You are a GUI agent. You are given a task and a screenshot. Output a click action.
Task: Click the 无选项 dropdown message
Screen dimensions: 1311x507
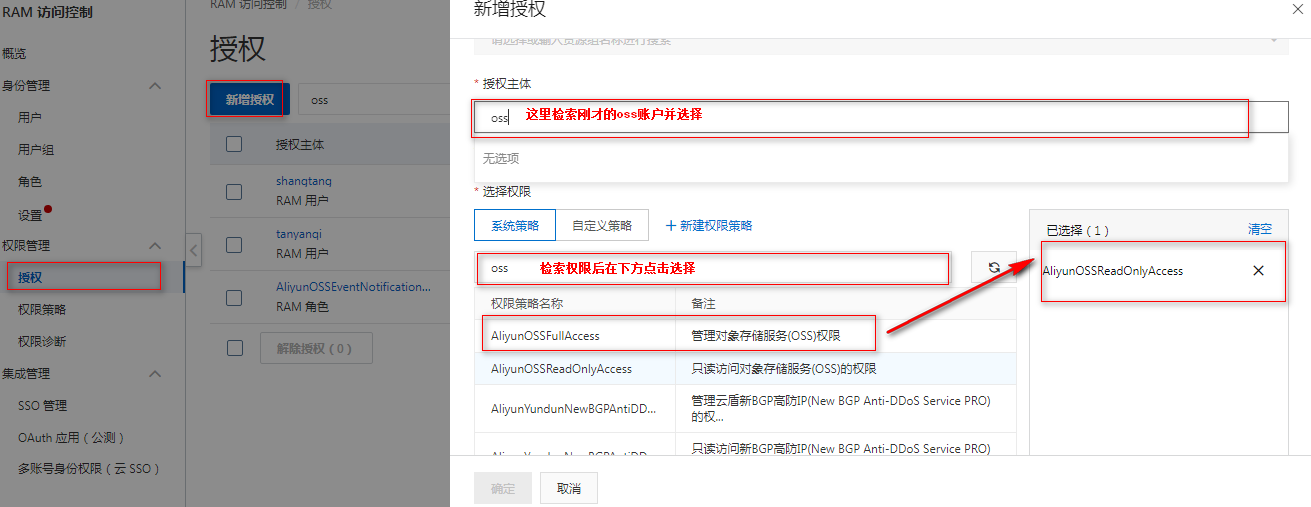501,158
